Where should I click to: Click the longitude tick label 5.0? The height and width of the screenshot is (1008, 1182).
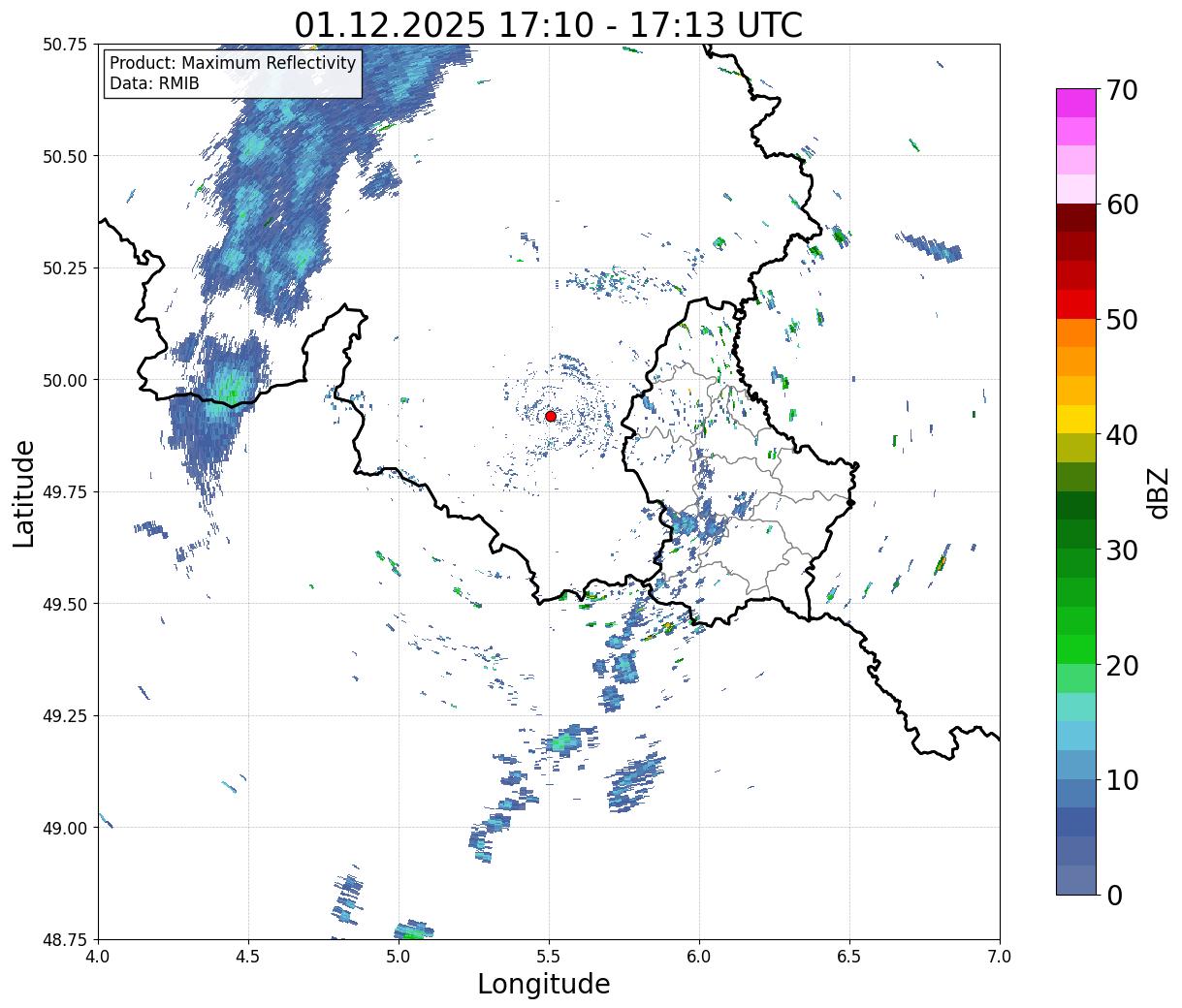(x=399, y=957)
